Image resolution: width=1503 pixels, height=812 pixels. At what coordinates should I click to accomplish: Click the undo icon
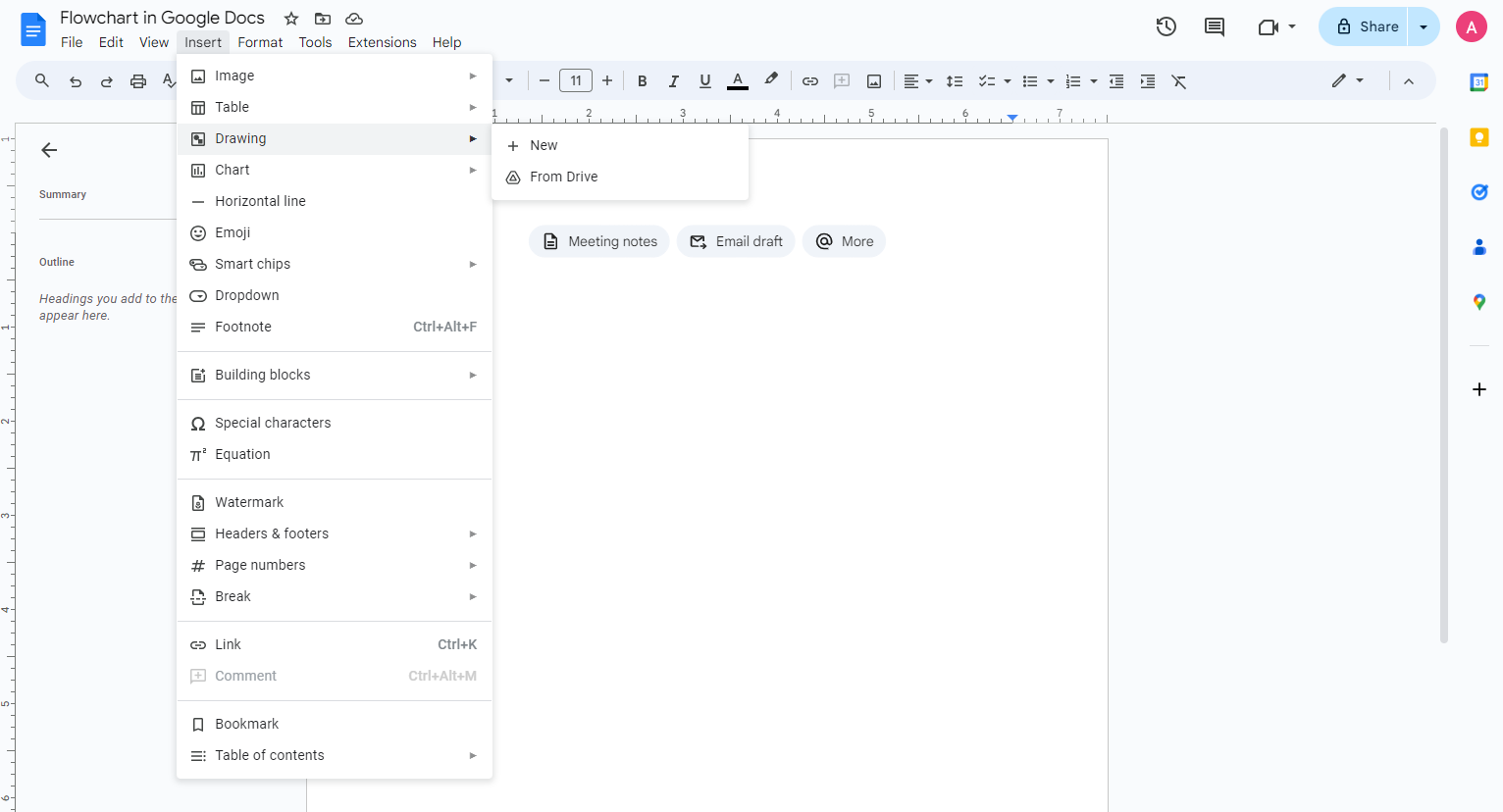pyautogui.click(x=75, y=80)
